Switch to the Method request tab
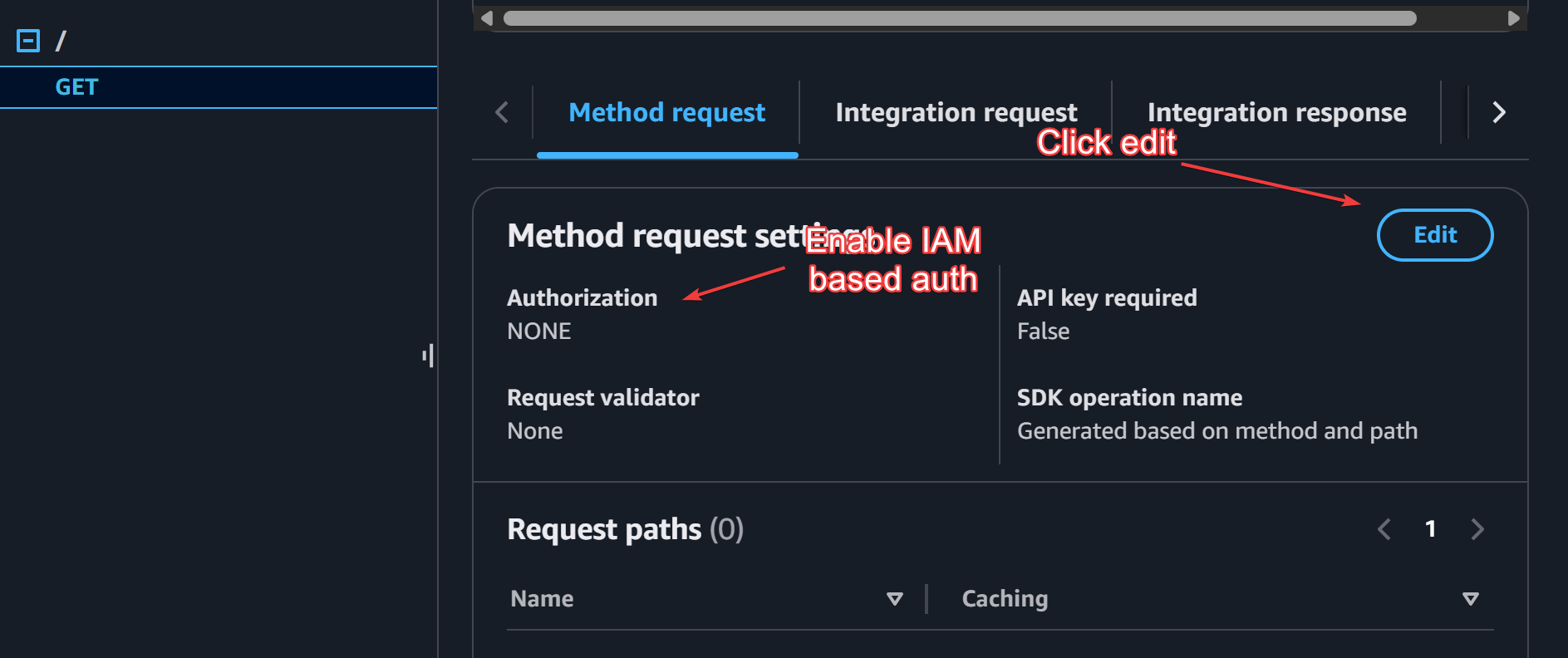This screenshot has height=658, width=1568. pos(666,113)
